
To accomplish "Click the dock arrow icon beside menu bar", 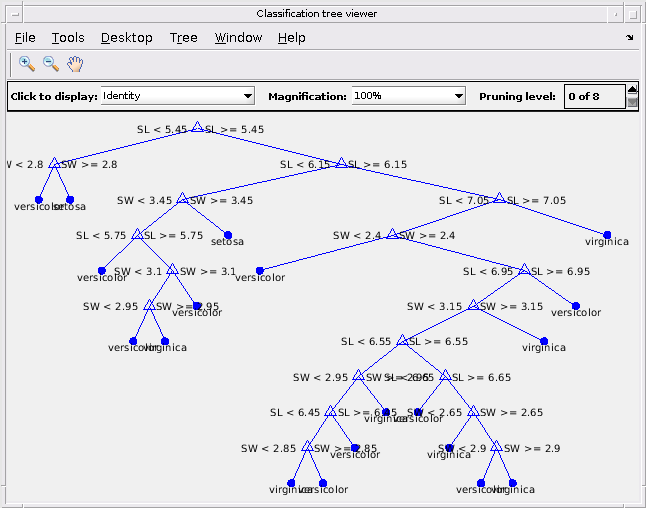I will coord(629,37).
